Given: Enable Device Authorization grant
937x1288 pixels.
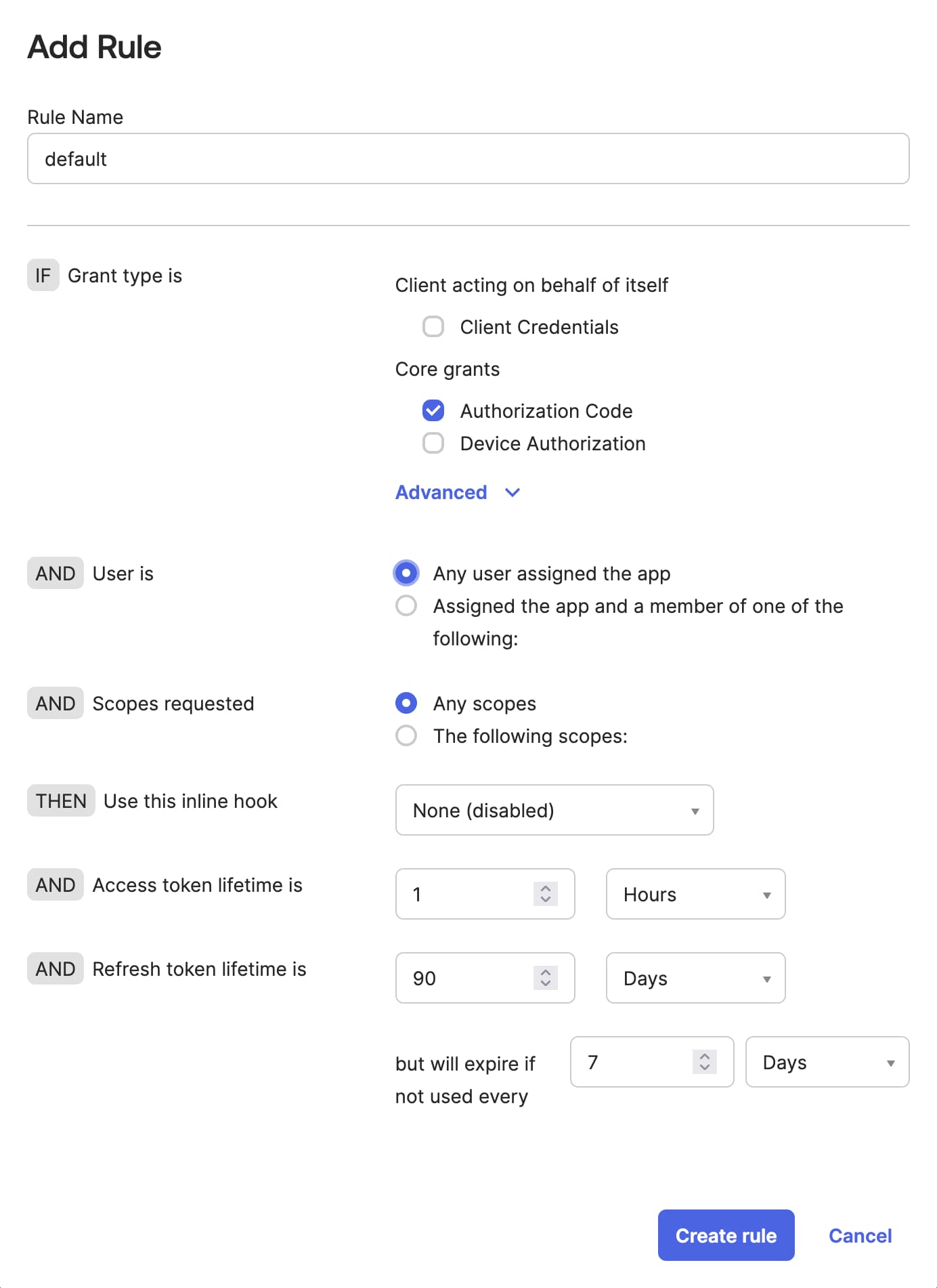Looking at the screenshot, I should [x=433, y=444].
